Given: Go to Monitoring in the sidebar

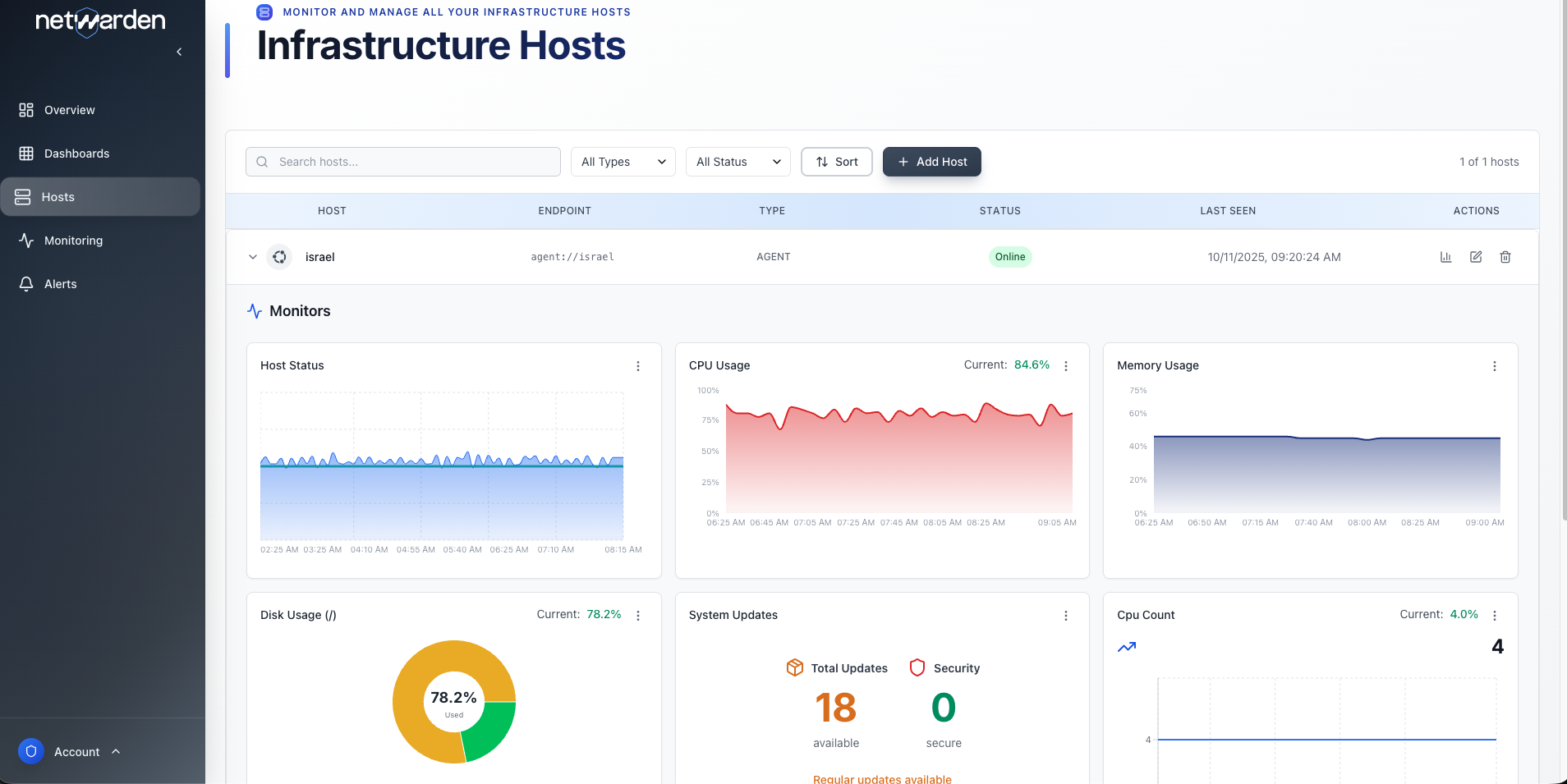Looking at the screenshot, I should [100, 241].
